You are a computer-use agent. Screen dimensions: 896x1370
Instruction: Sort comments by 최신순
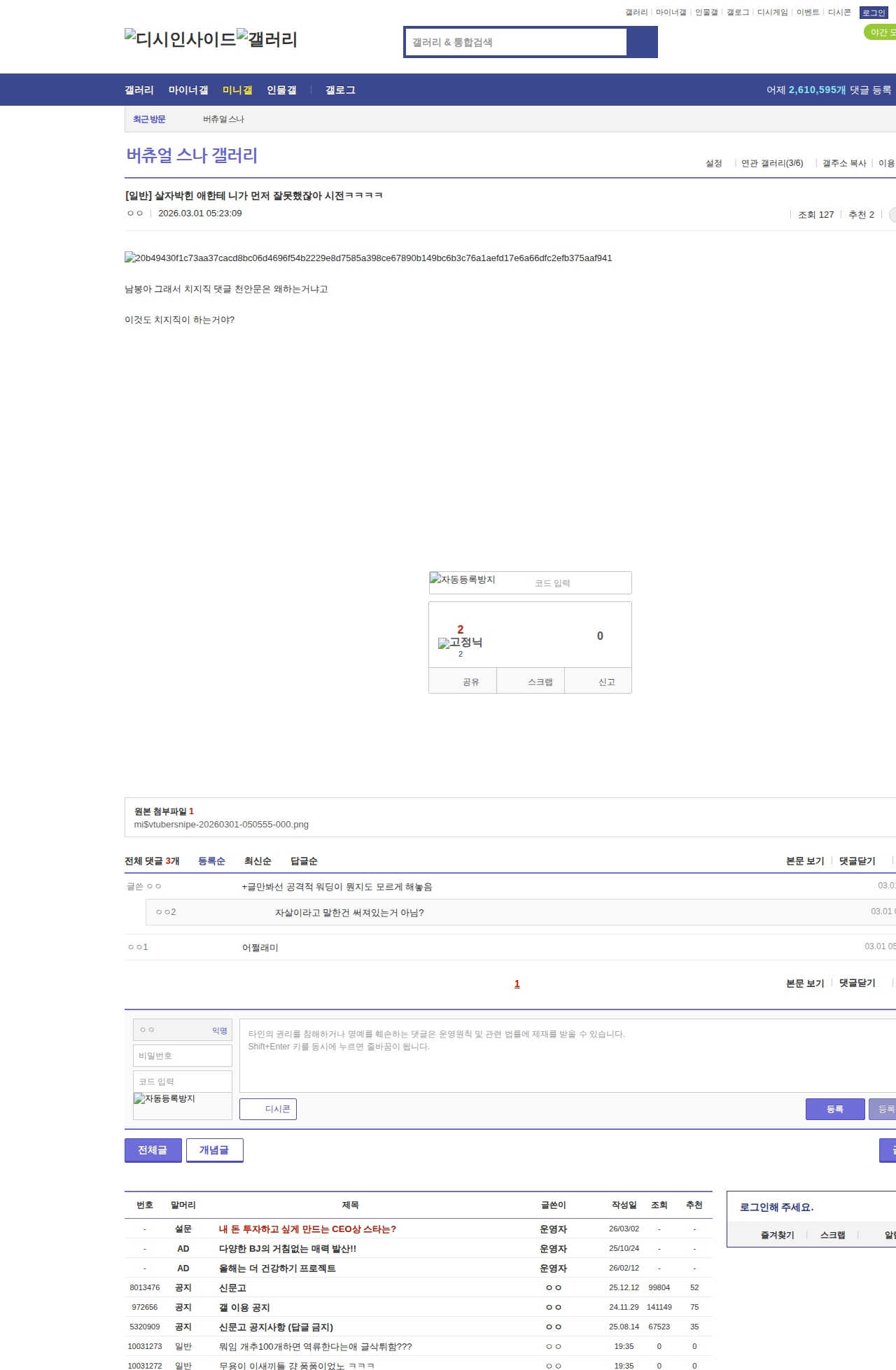pos(258,861)
